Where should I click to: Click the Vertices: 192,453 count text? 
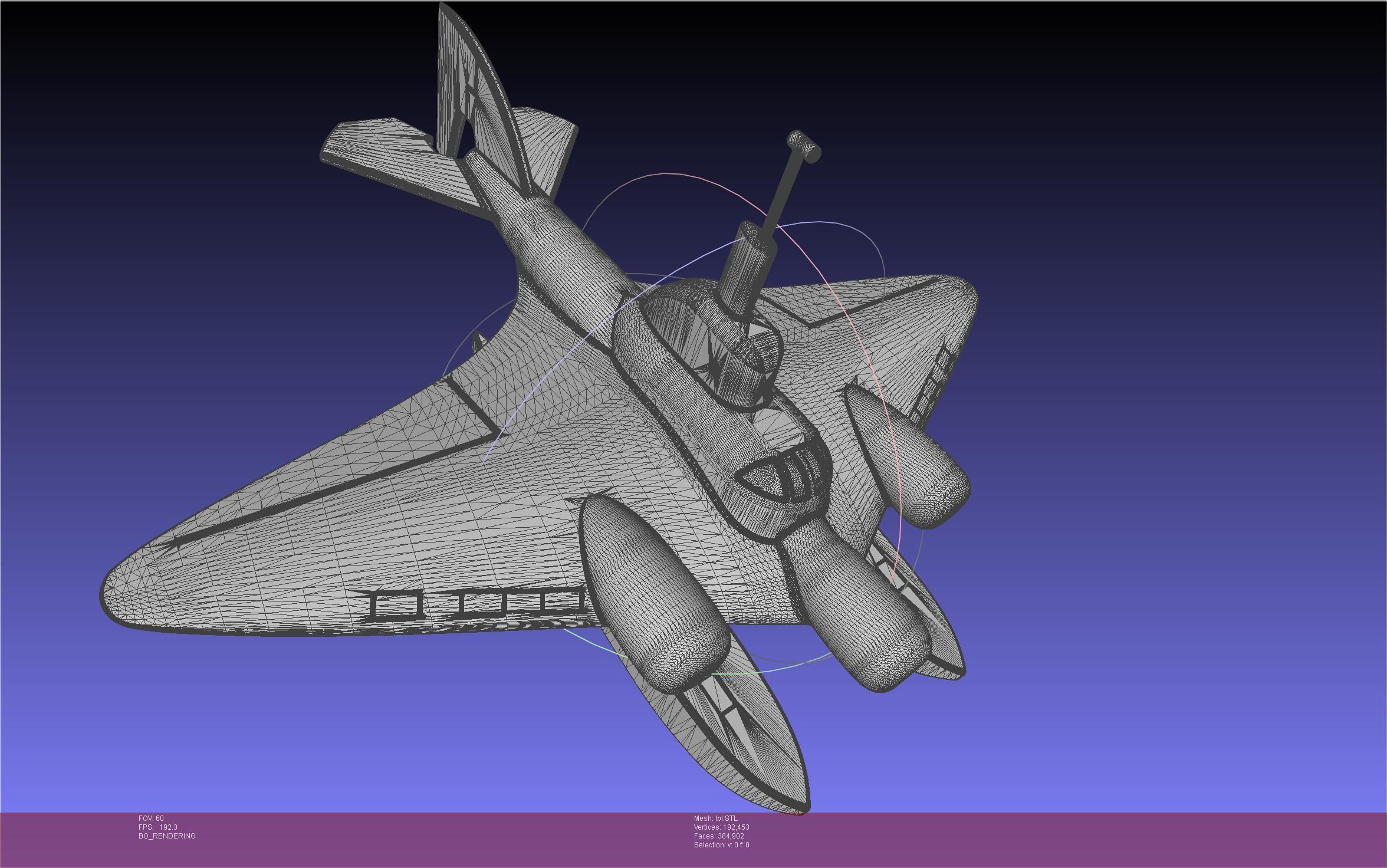[721, 827]
